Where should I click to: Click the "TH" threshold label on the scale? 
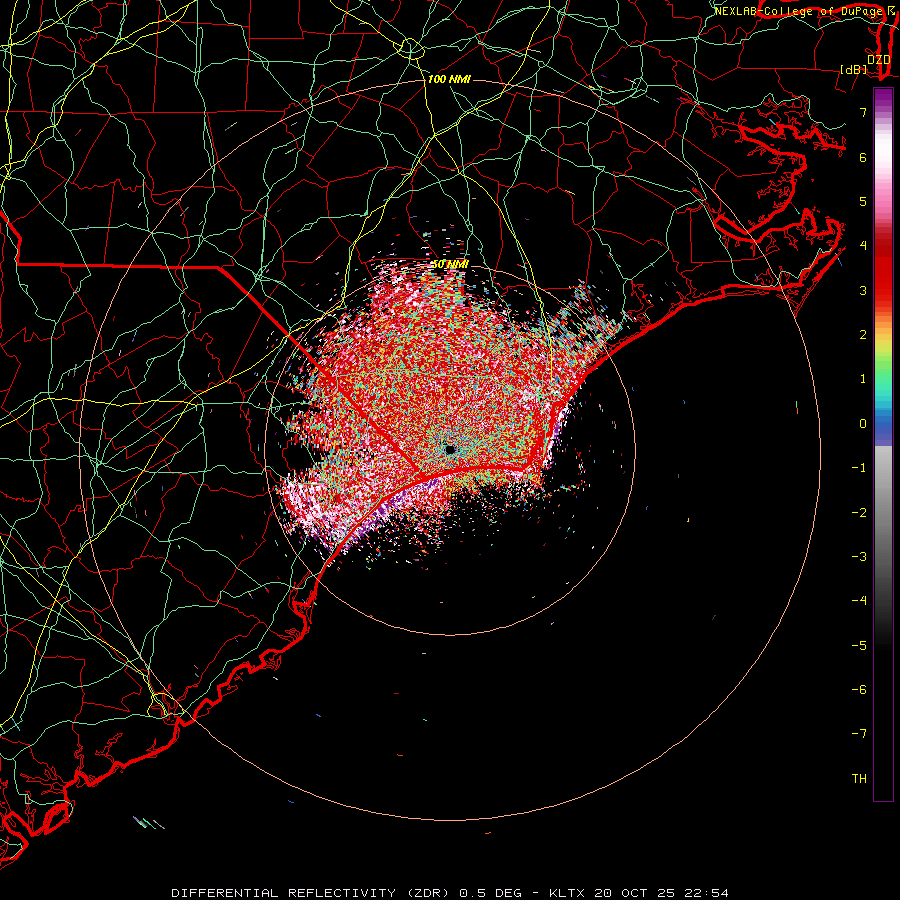(859, 779)
